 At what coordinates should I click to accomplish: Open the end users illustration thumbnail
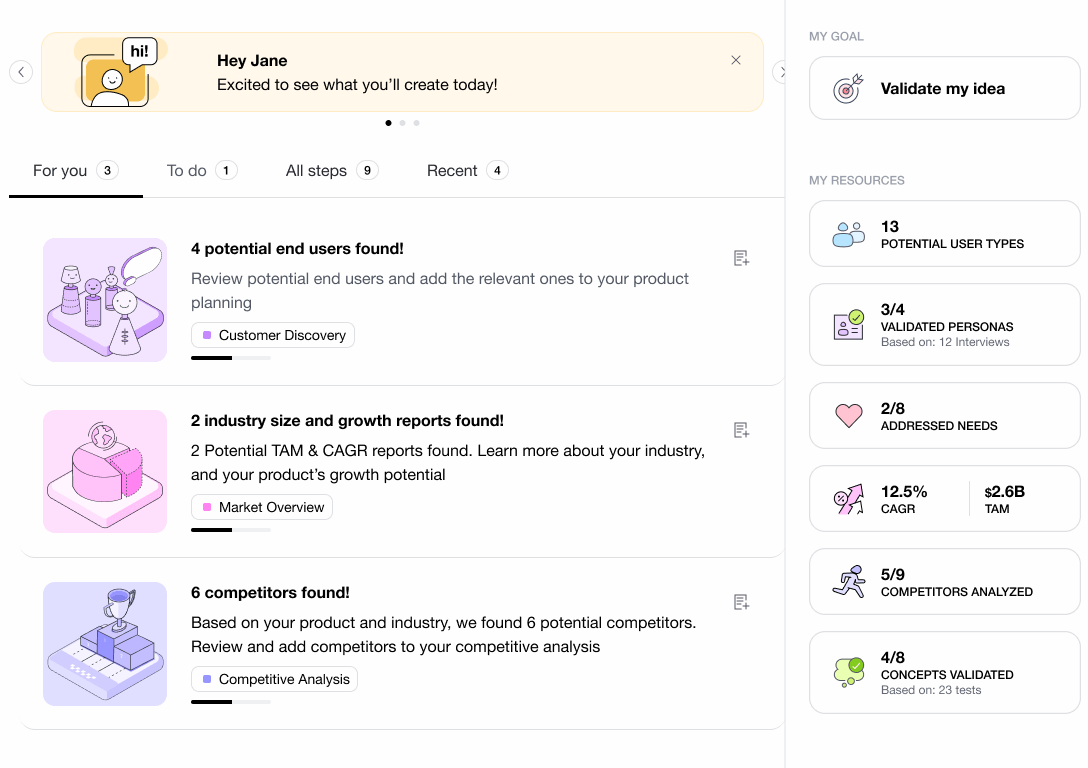tap(105, 299)
